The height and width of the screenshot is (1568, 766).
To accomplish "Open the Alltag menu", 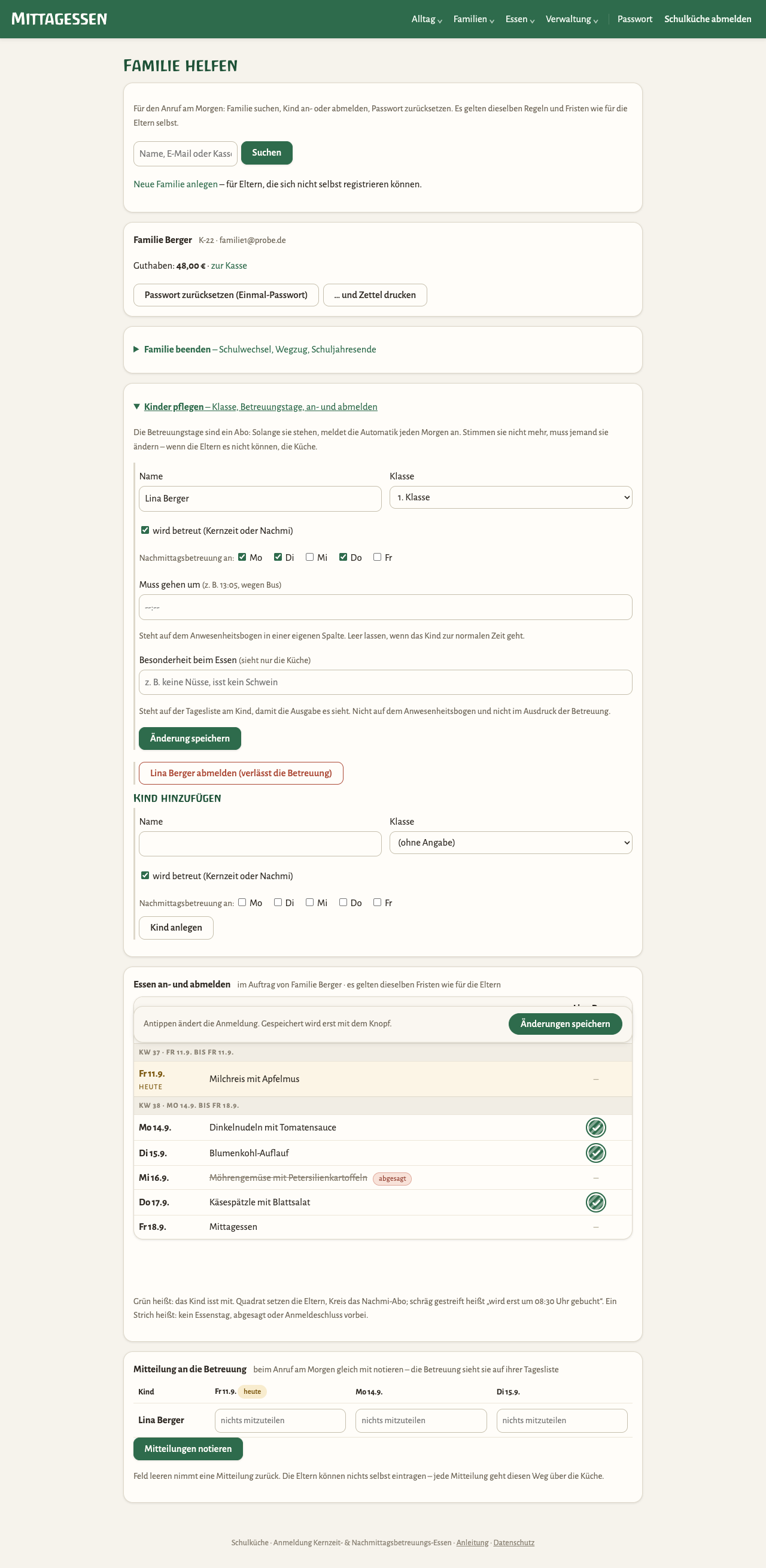I will click(x=427, y=19).
